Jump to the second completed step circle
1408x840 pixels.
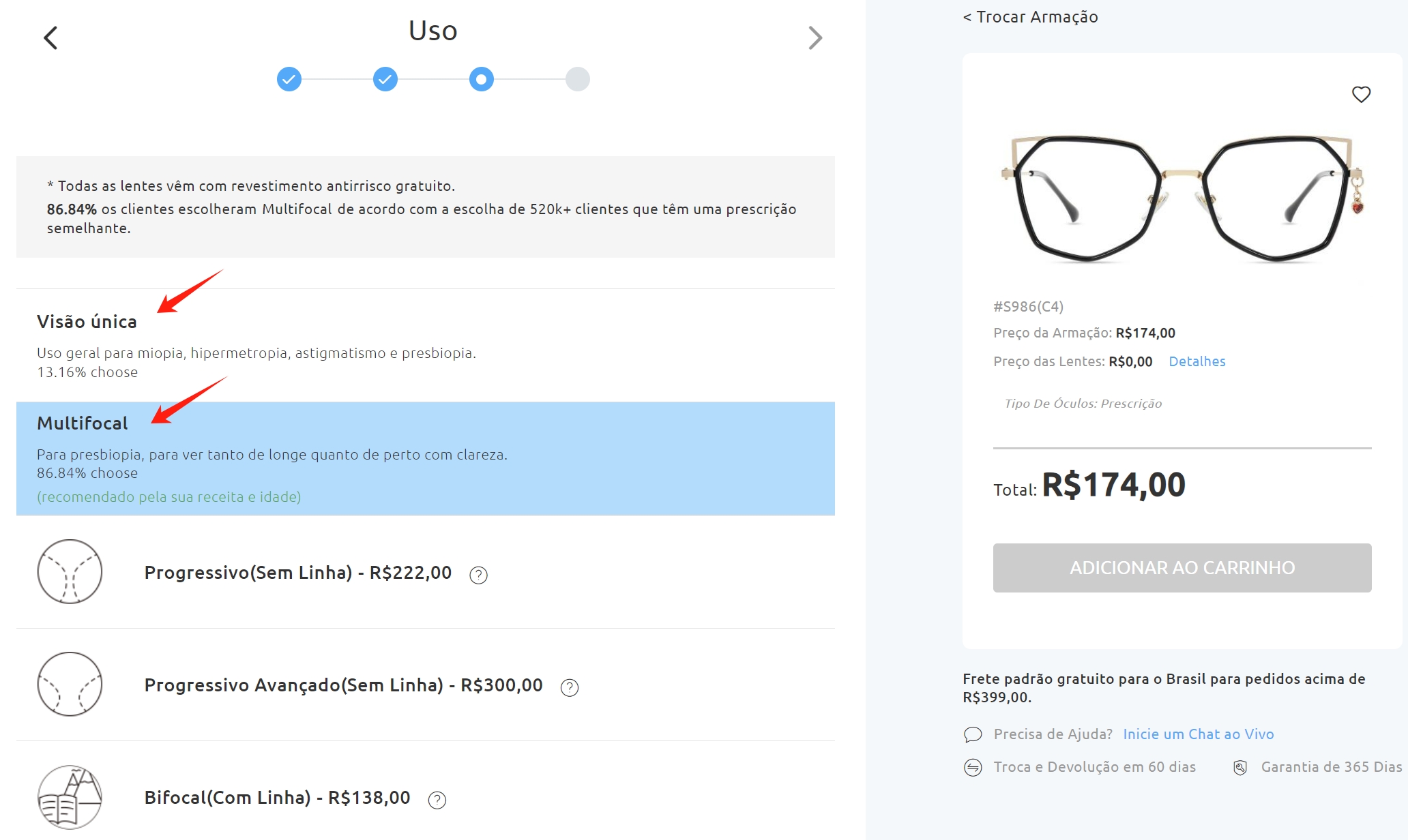point(385,79)
